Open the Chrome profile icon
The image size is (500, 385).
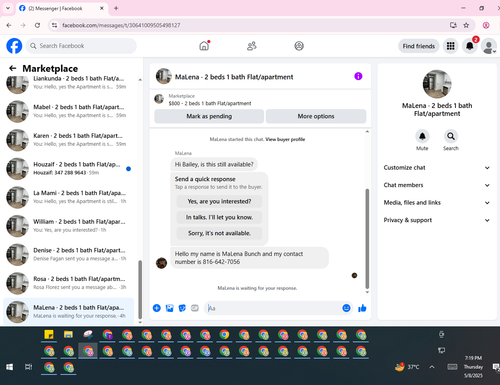tap(486, 25)
